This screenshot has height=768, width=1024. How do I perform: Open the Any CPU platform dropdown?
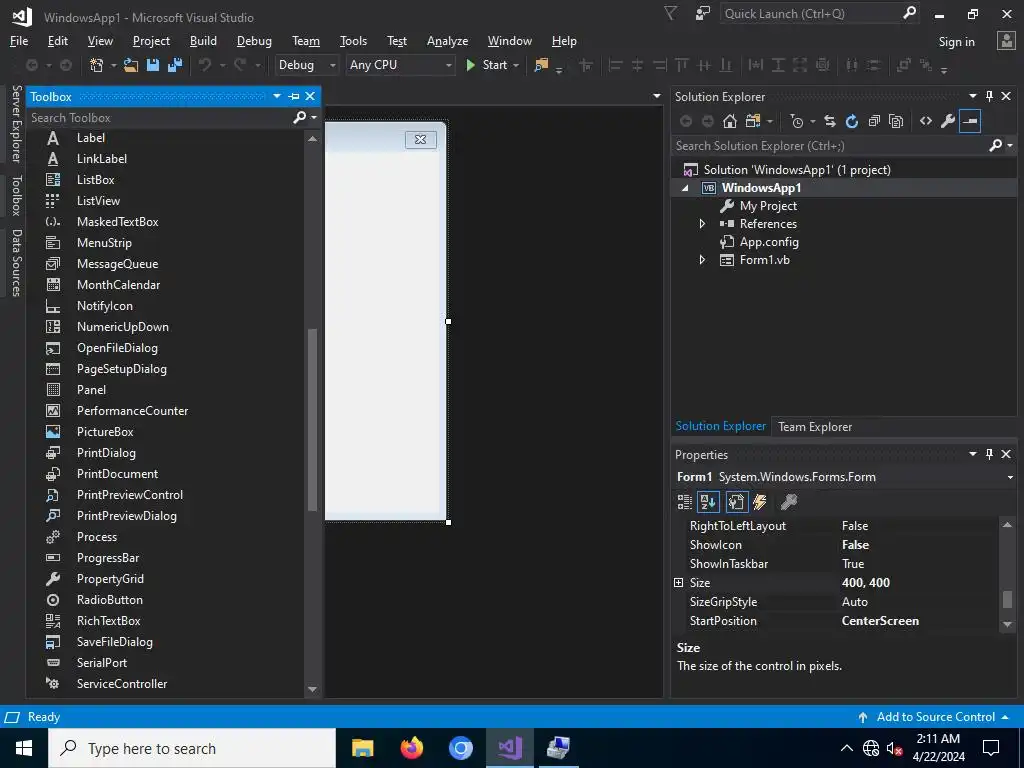pyautogui.click(x=448, y=65)
